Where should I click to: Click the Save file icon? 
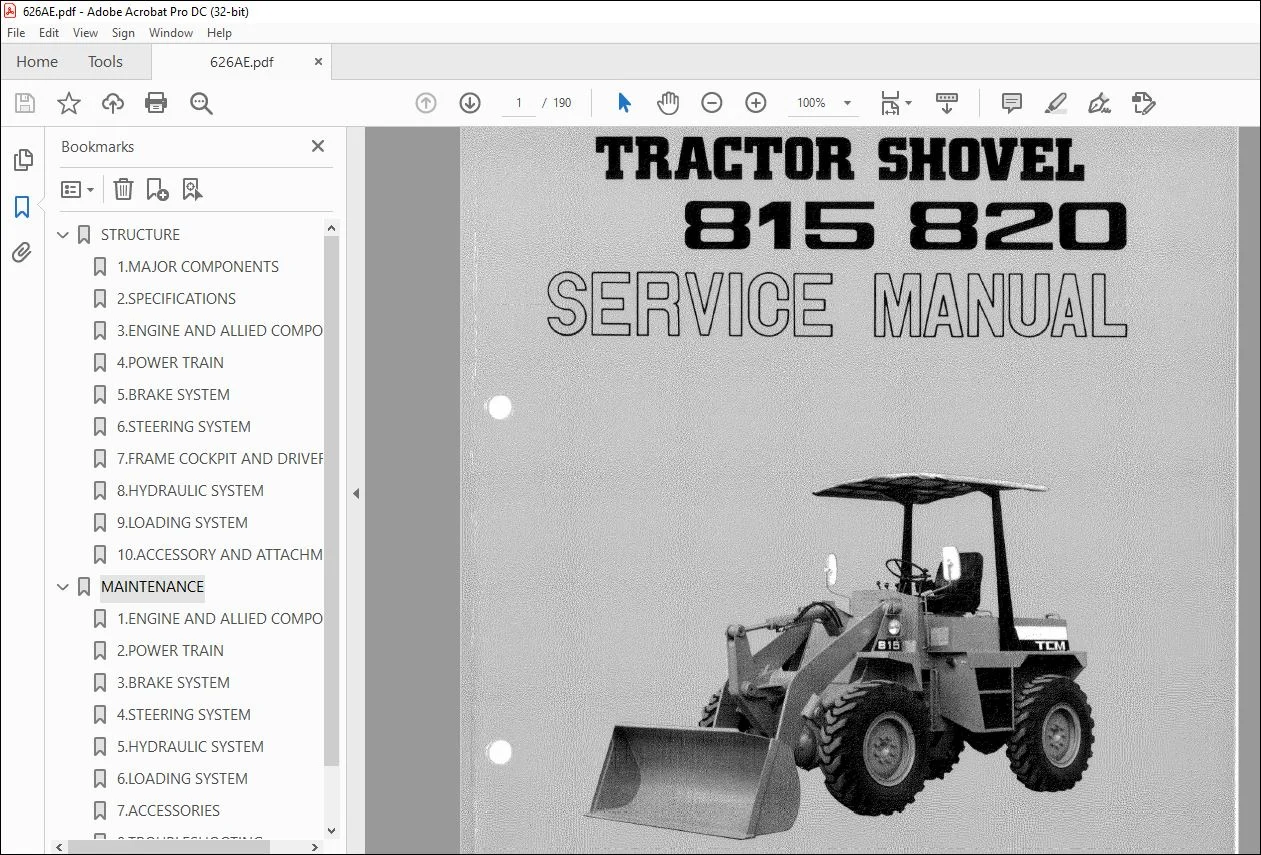pyautogui.click(x=25, y=103)
